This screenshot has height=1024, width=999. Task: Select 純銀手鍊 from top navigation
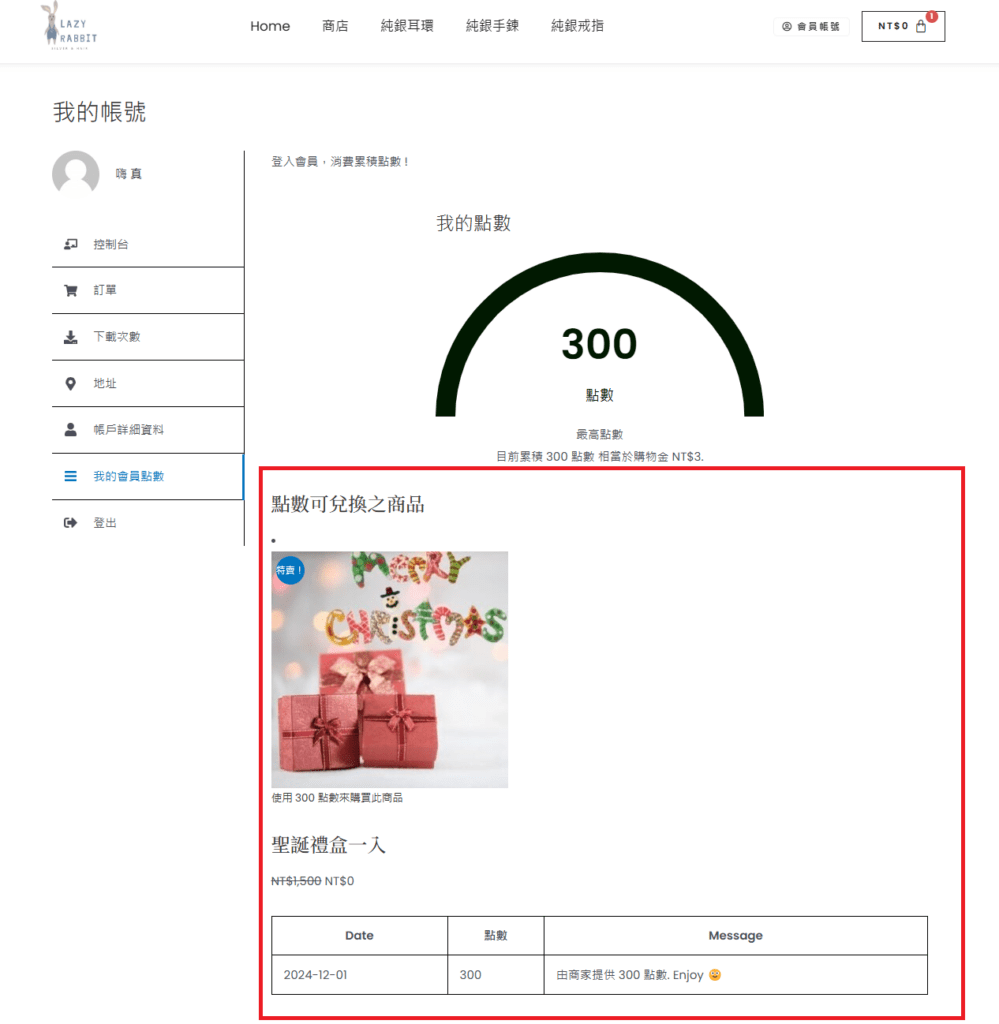pos(492,26)
